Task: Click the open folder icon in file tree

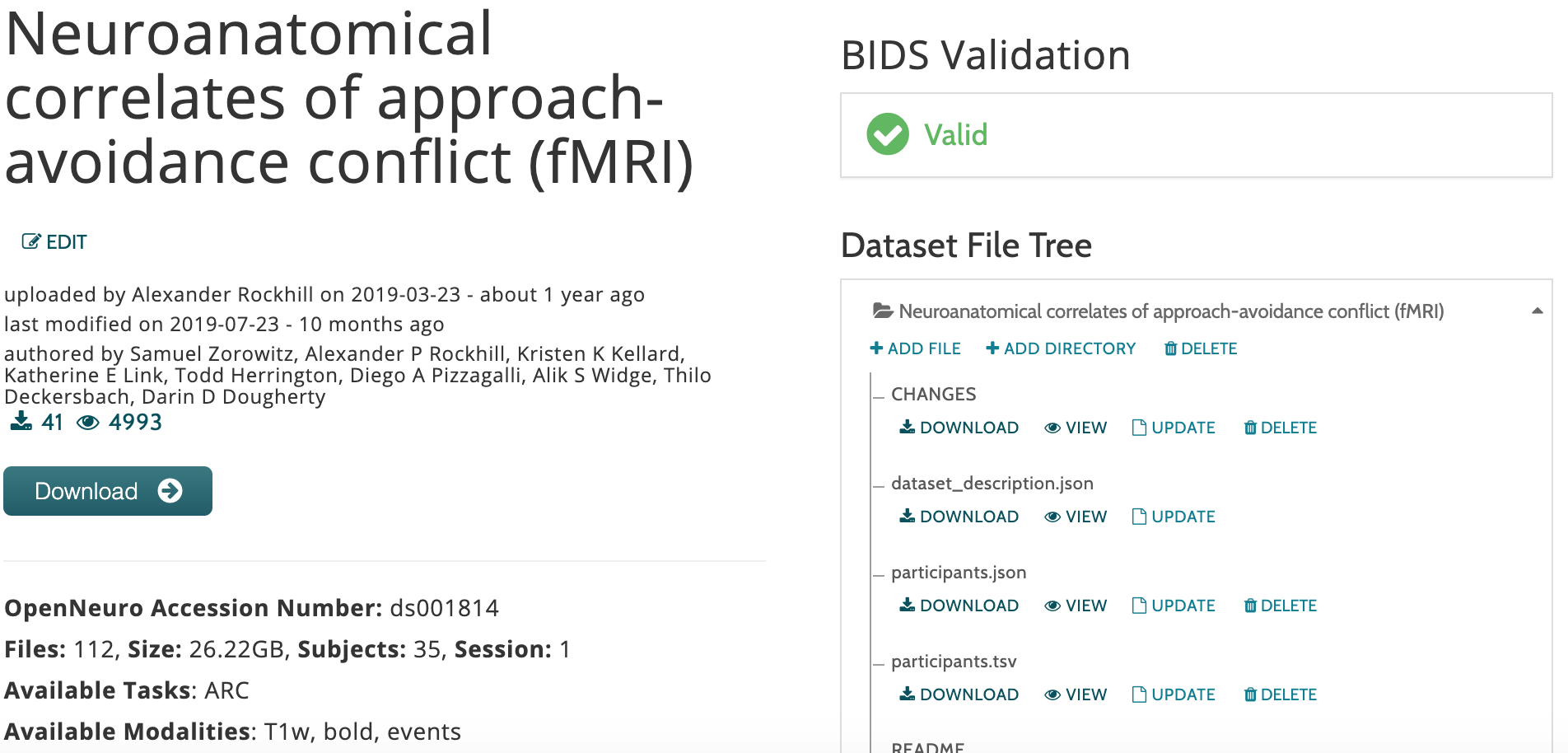Action: (883, 311)
